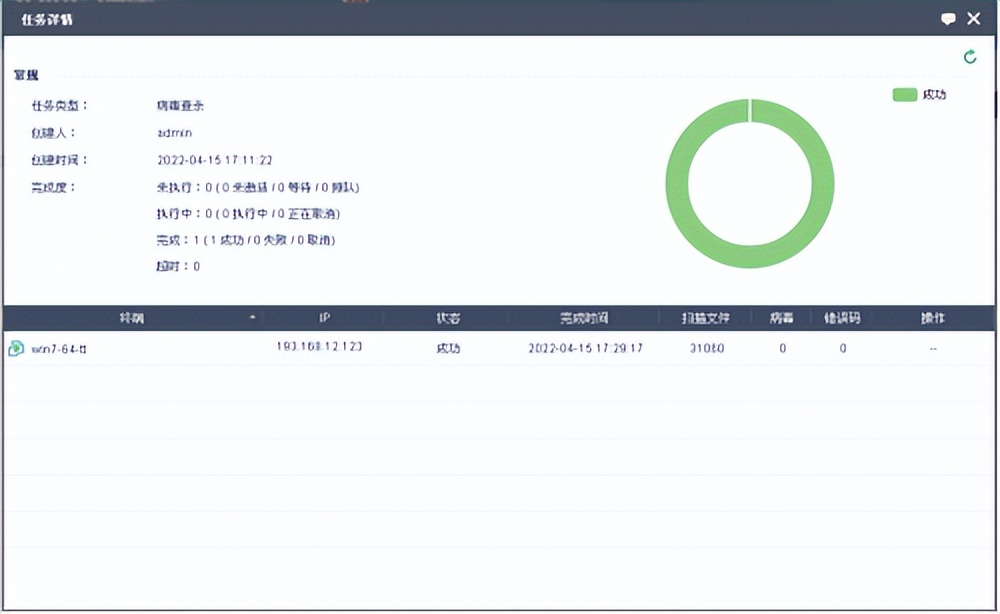Click the 操作 column header
The width and height of the screenshot is (1000, 614).
(932, 318)
